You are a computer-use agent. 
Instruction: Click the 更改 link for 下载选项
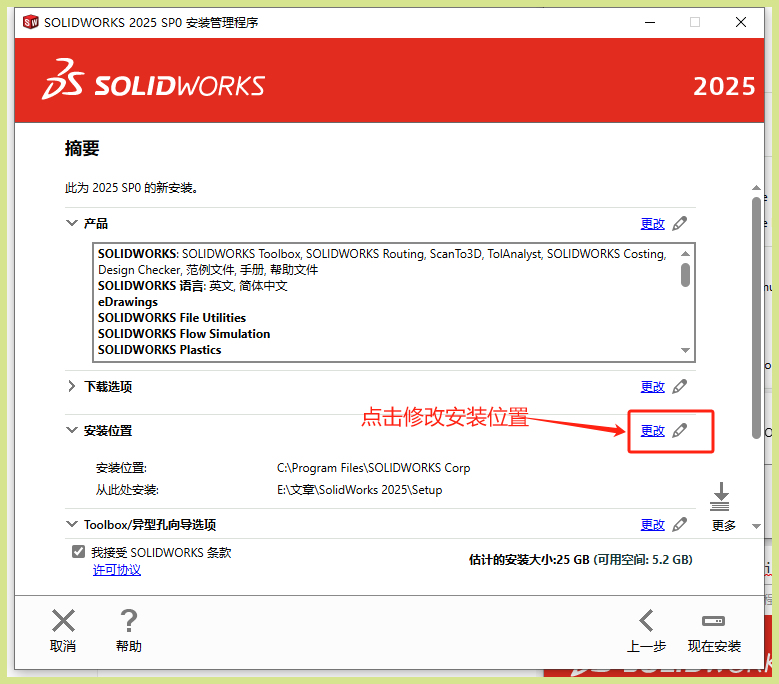(x=652, y=387)
